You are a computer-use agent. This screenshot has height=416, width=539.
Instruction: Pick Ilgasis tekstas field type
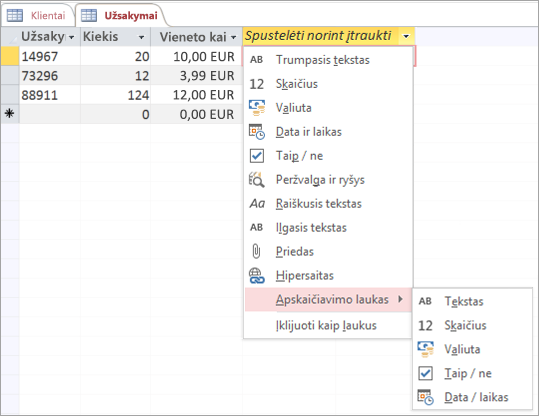(x=328, y=228)
